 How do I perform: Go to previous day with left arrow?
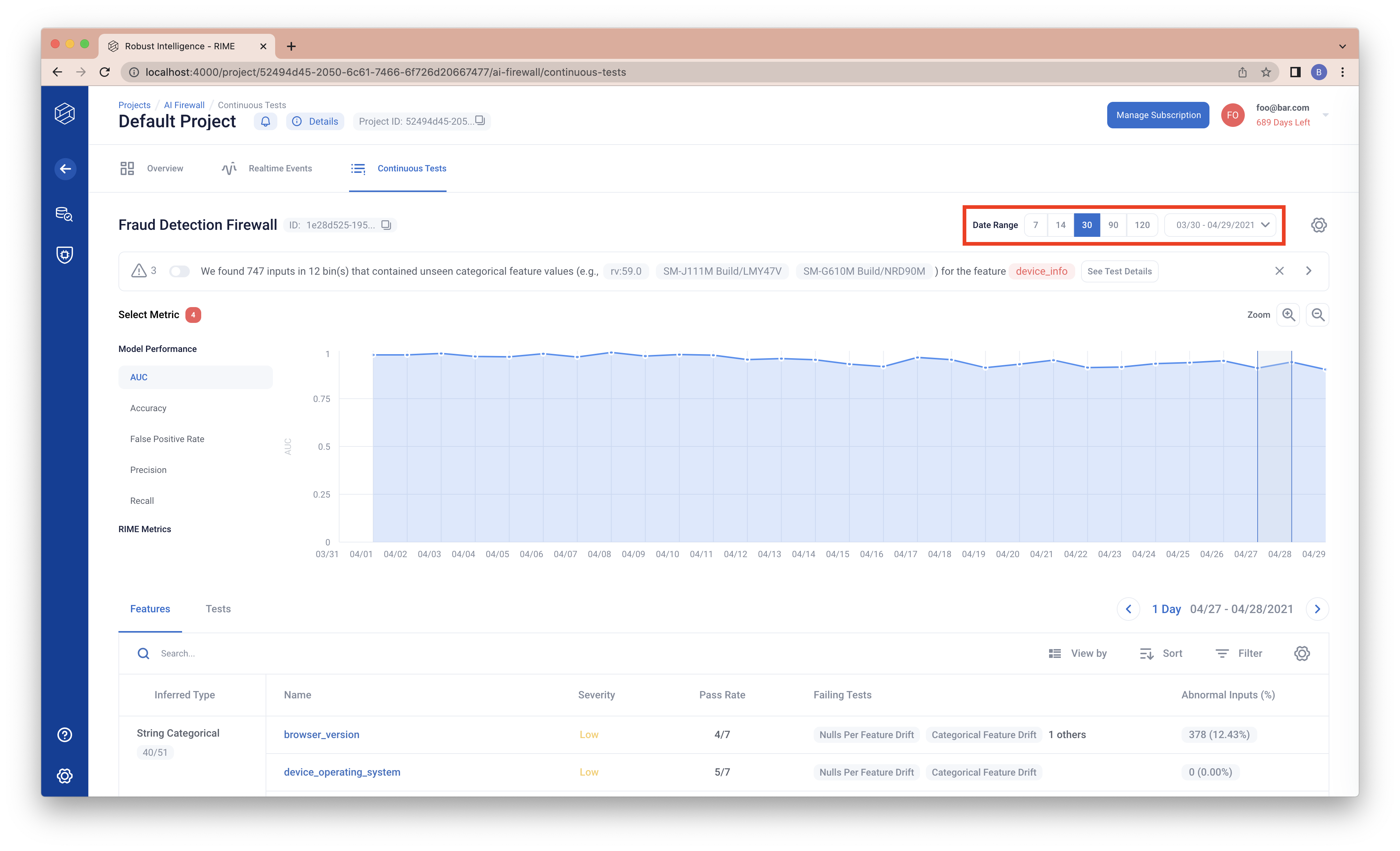[1129, 609]
